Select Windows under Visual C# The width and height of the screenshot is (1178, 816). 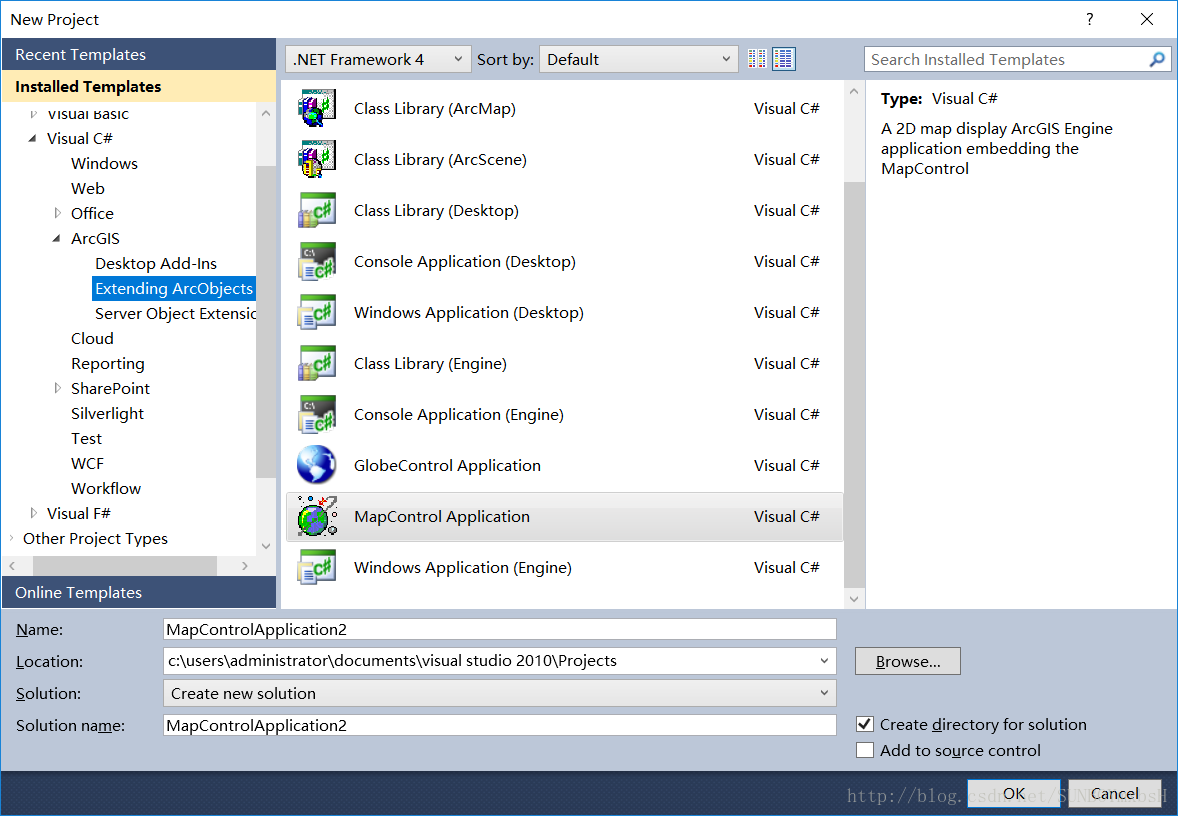click(x=104, y=163)
